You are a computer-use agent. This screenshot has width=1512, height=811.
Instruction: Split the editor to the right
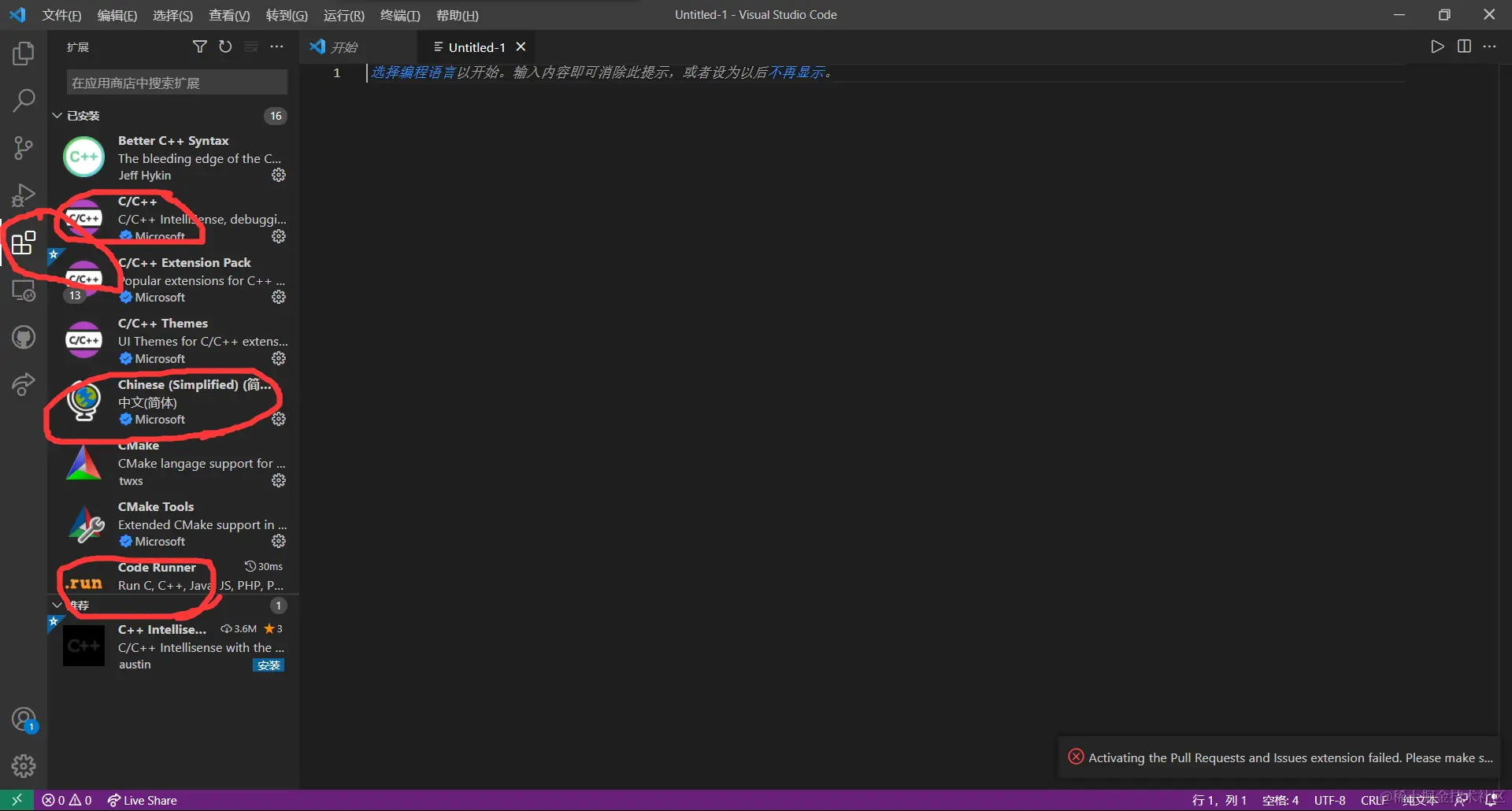click(x=1464, y=46)
